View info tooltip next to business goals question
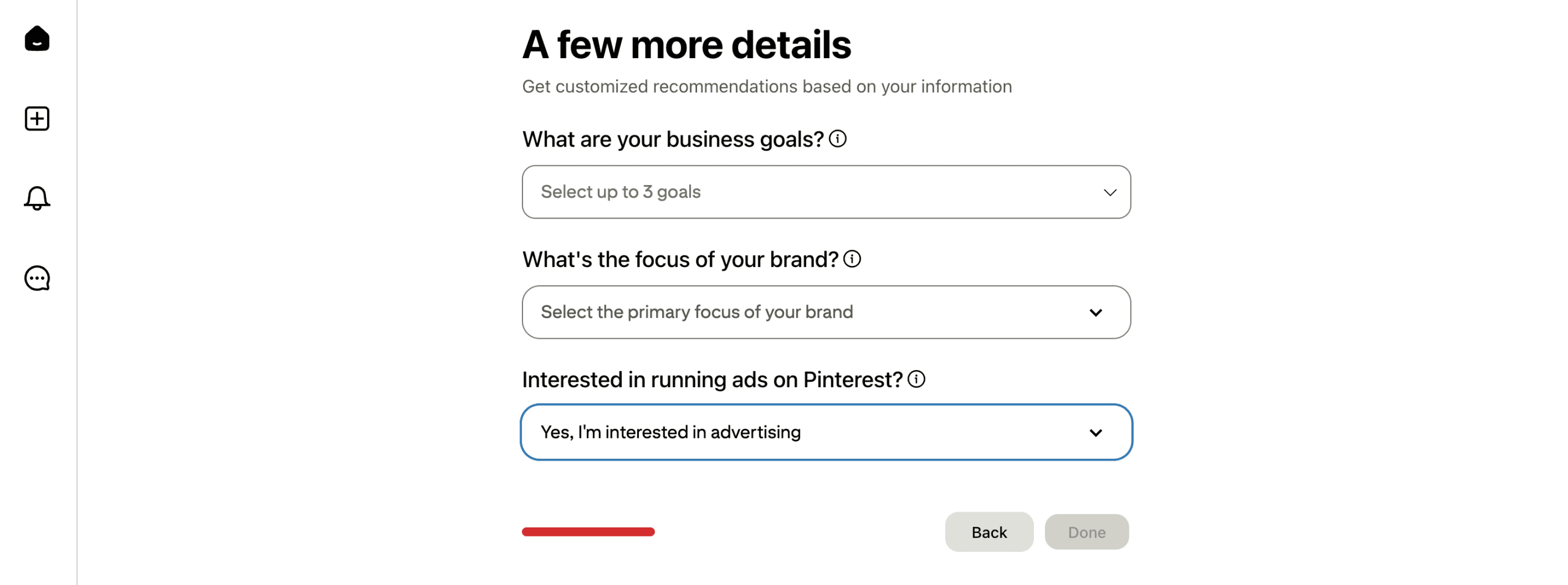This screenshot has width=1568, height=585. pyautogui.click(x=839, y=138)
